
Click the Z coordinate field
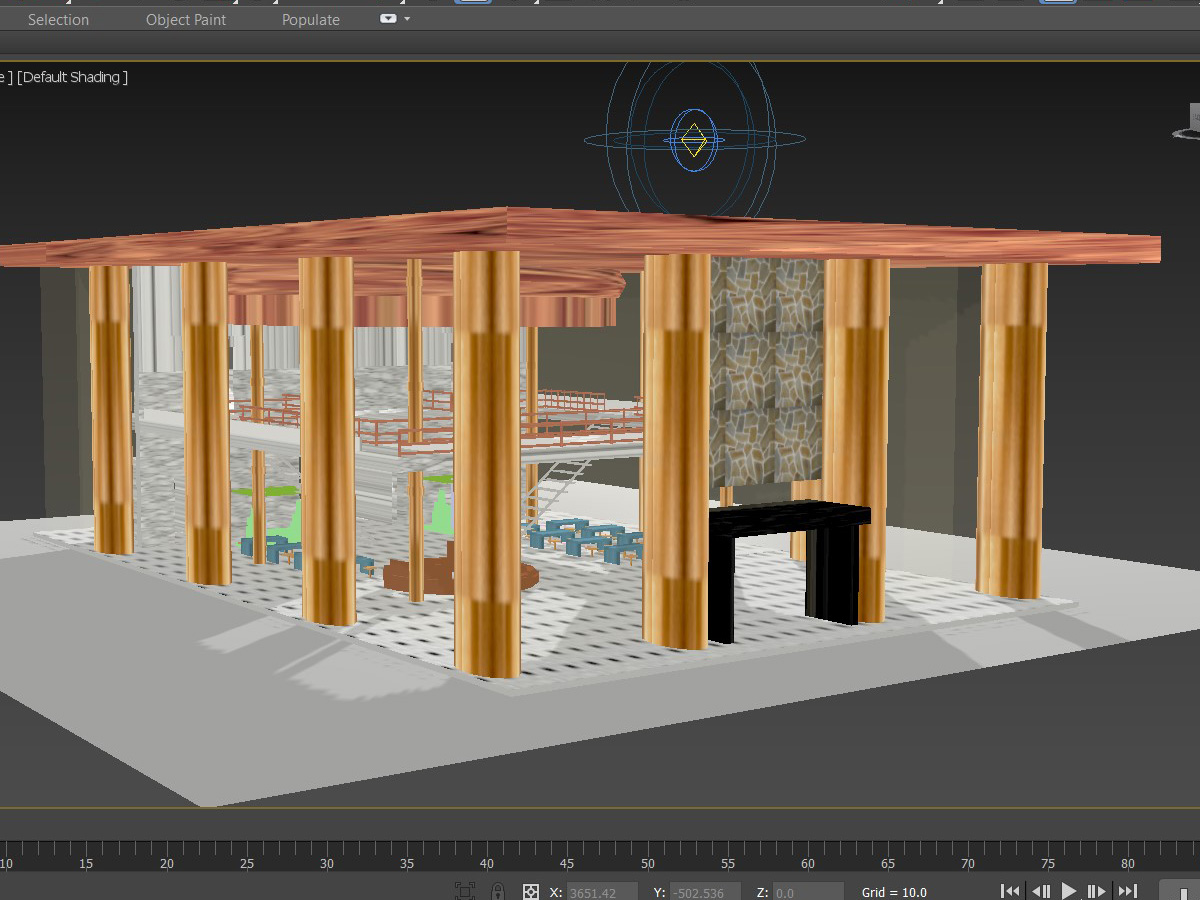pos(807,892)
